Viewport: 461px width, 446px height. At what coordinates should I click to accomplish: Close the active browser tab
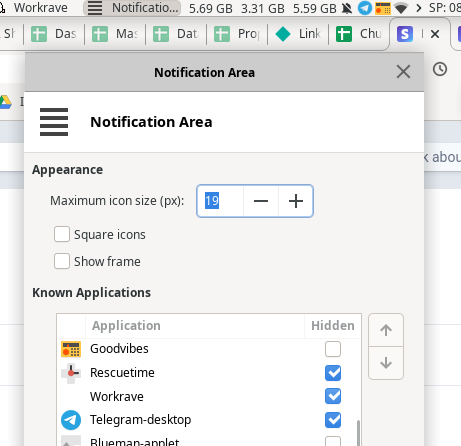click(435, 34)
